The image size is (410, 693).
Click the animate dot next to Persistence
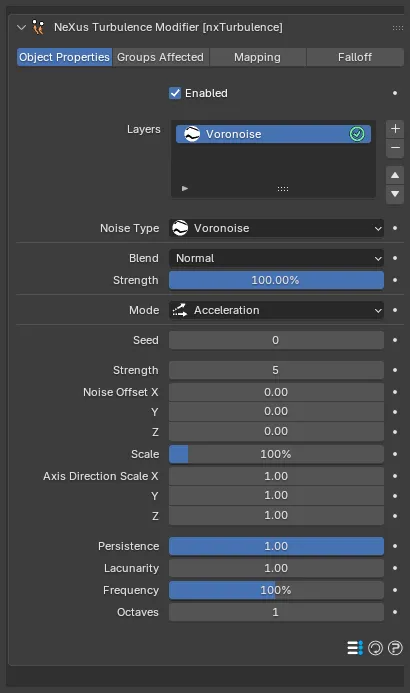395,546
